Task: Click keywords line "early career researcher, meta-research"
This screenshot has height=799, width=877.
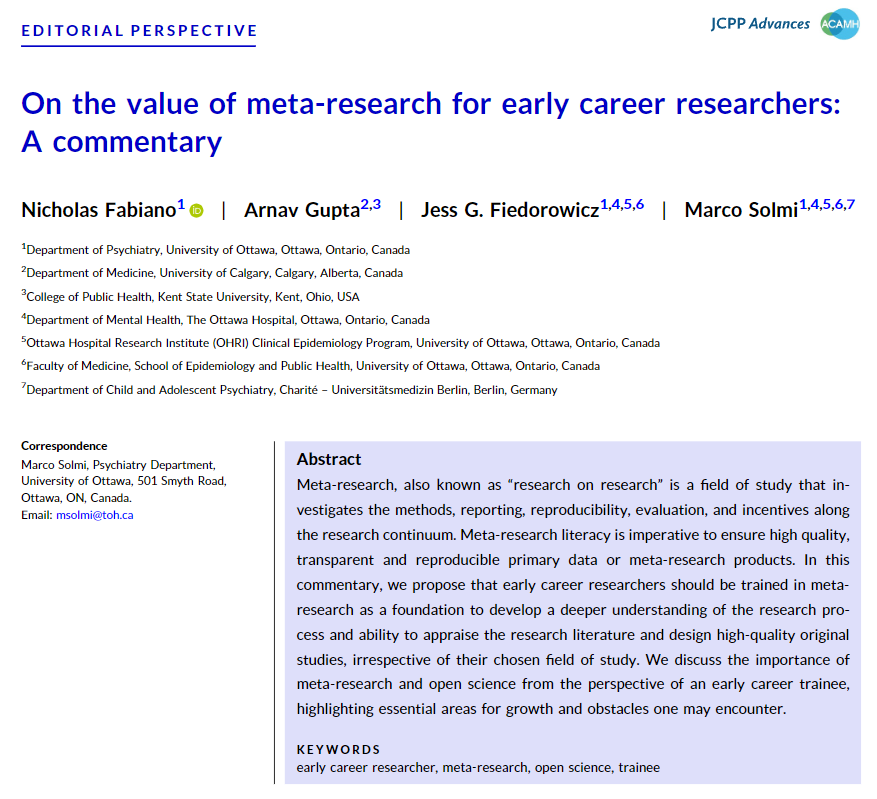Action: tap(478, 768)
